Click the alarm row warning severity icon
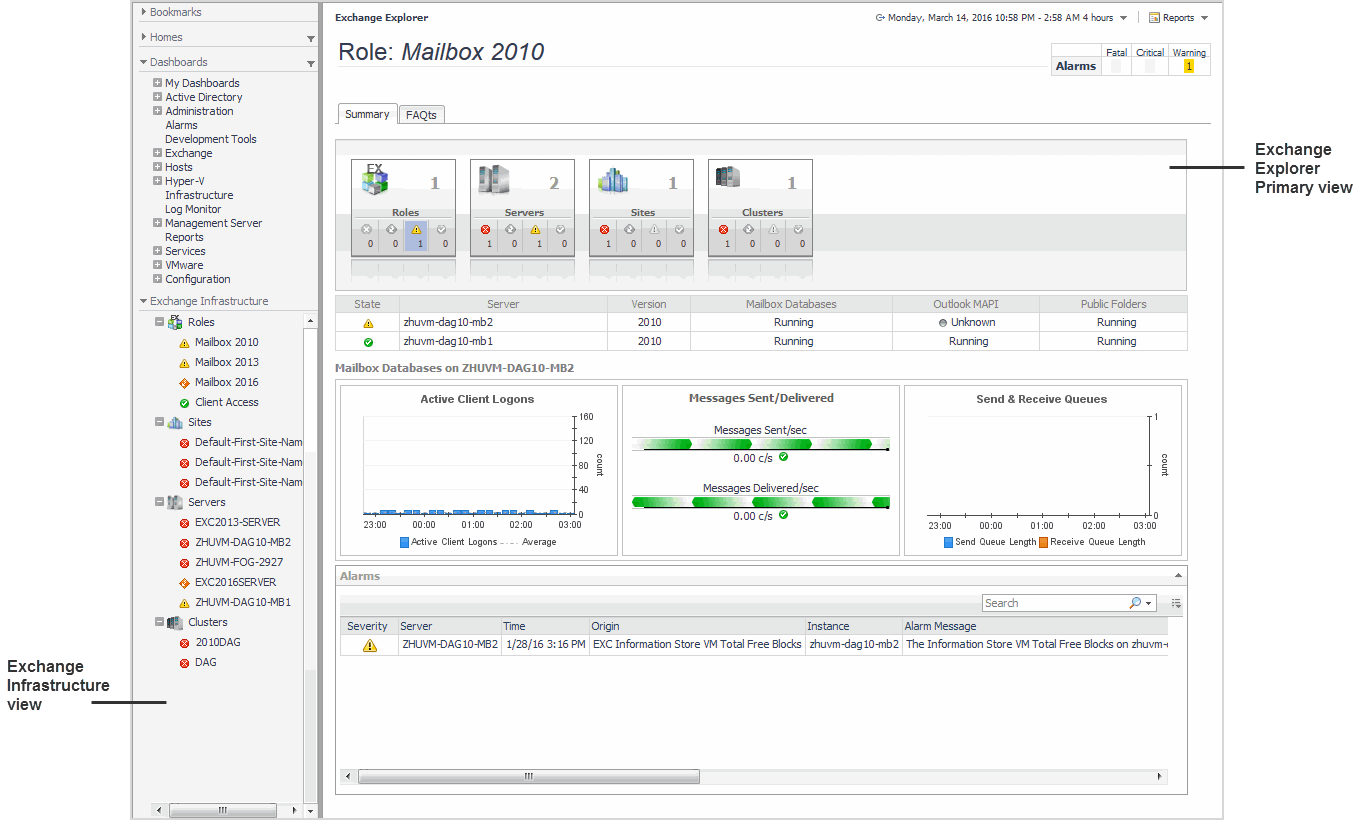 pos(369,645)
